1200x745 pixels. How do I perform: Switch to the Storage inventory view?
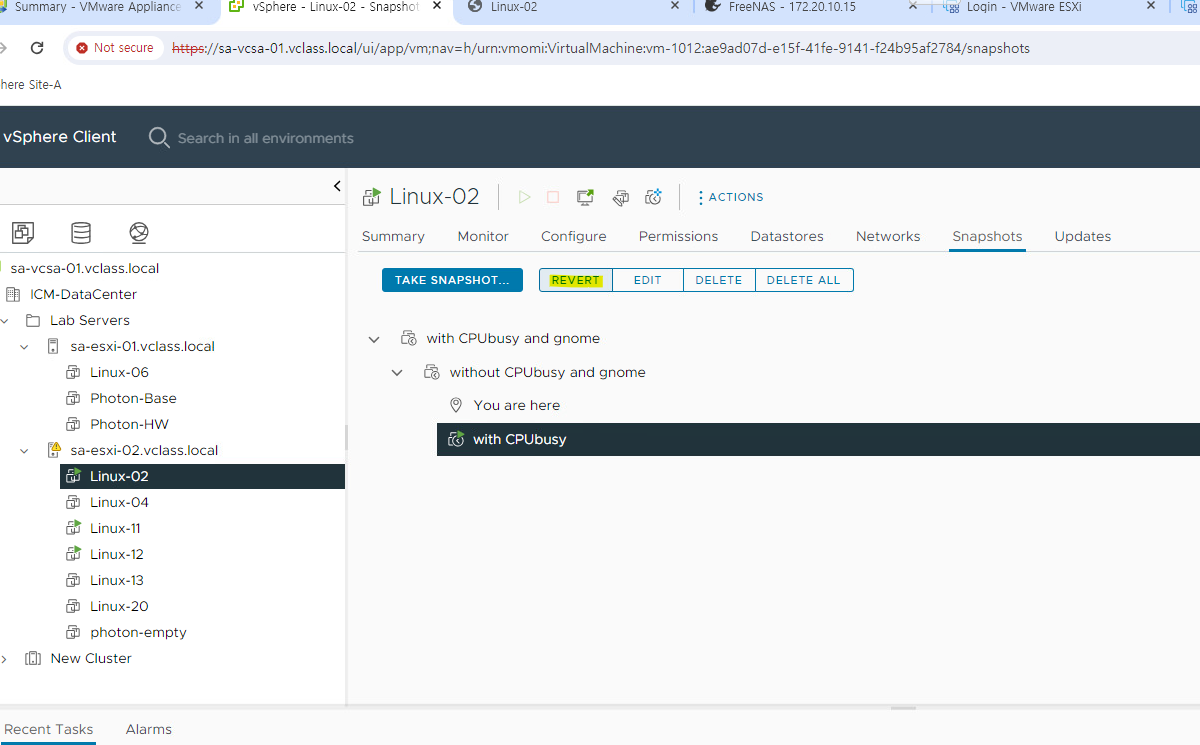(81, 233)
